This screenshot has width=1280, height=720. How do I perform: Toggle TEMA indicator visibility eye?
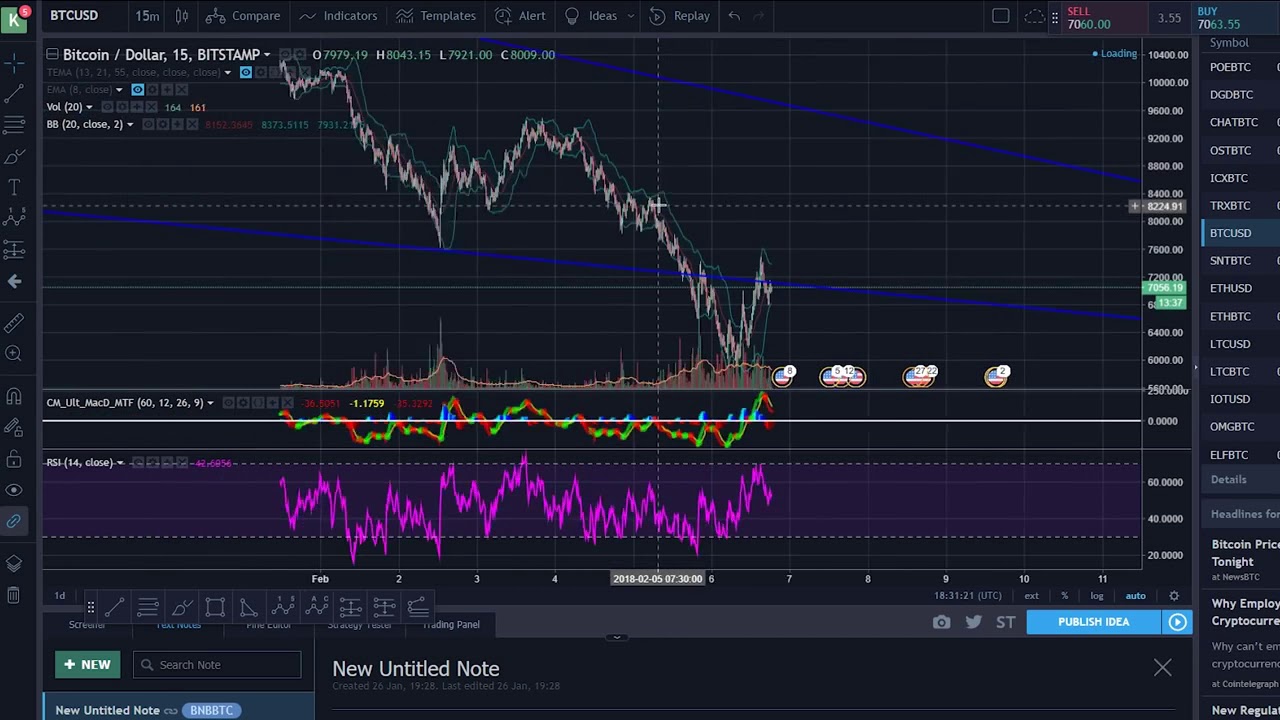(245, 72)
